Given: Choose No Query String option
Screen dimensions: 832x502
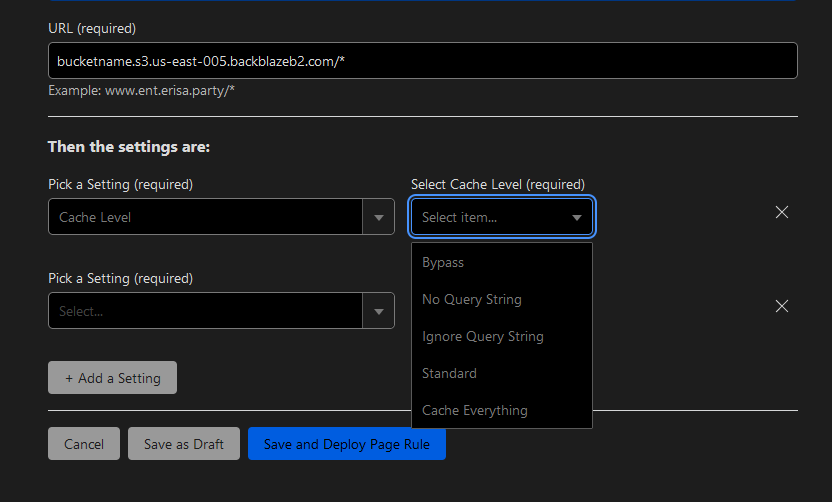Looking at the screenshot, I should pyautogui.click(x=502, y=299).
